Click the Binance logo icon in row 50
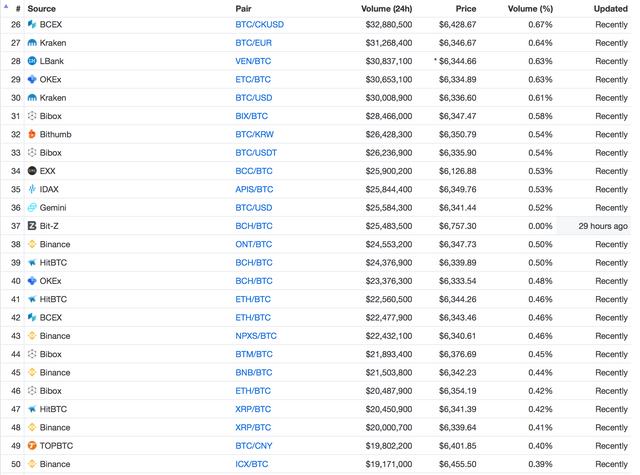Screen dimensions: 640x475 click(32, 464)
